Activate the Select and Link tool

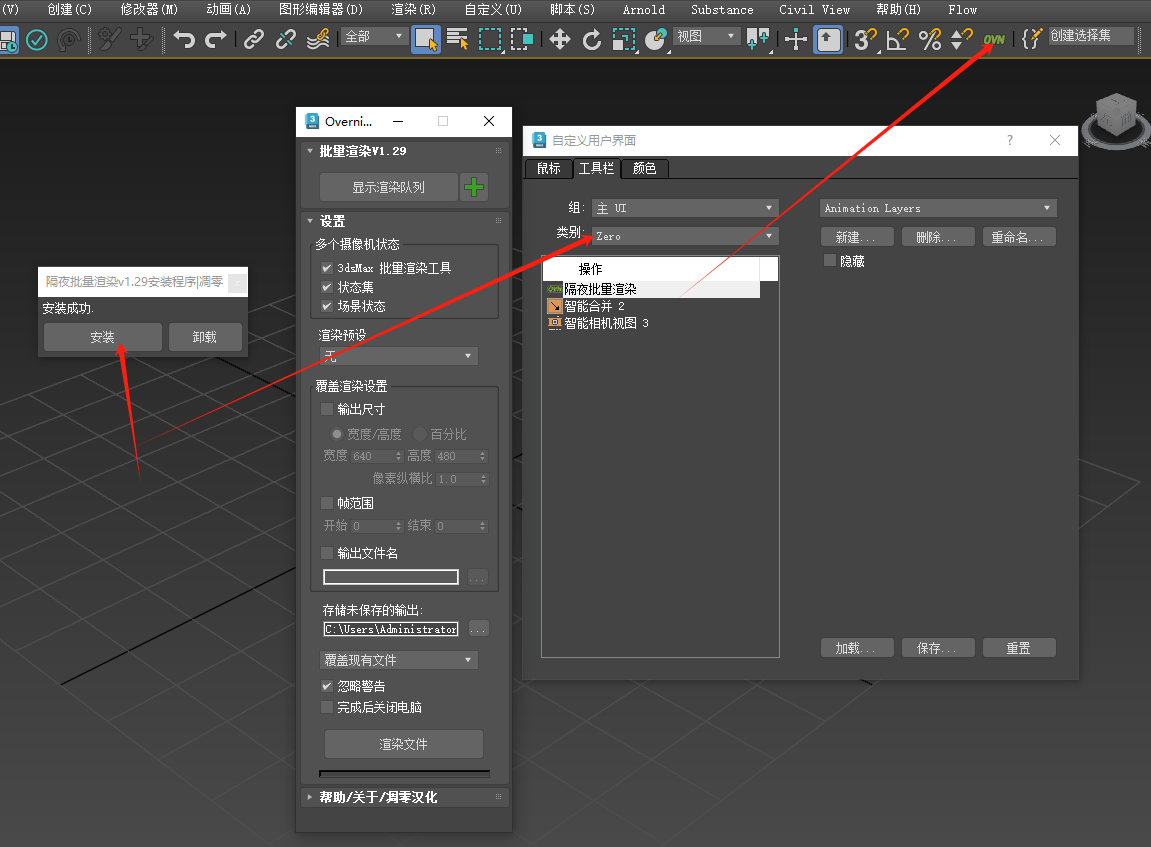click(x=254, y=38)
